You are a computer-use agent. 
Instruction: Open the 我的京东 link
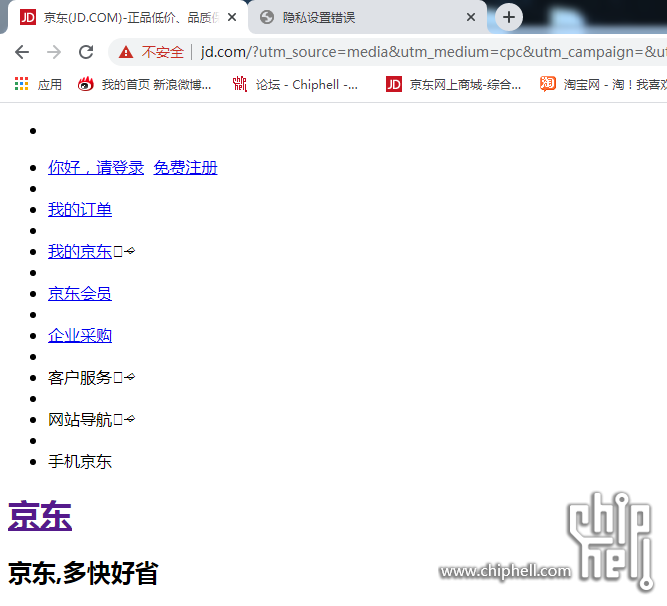click(x=80, y=252)
